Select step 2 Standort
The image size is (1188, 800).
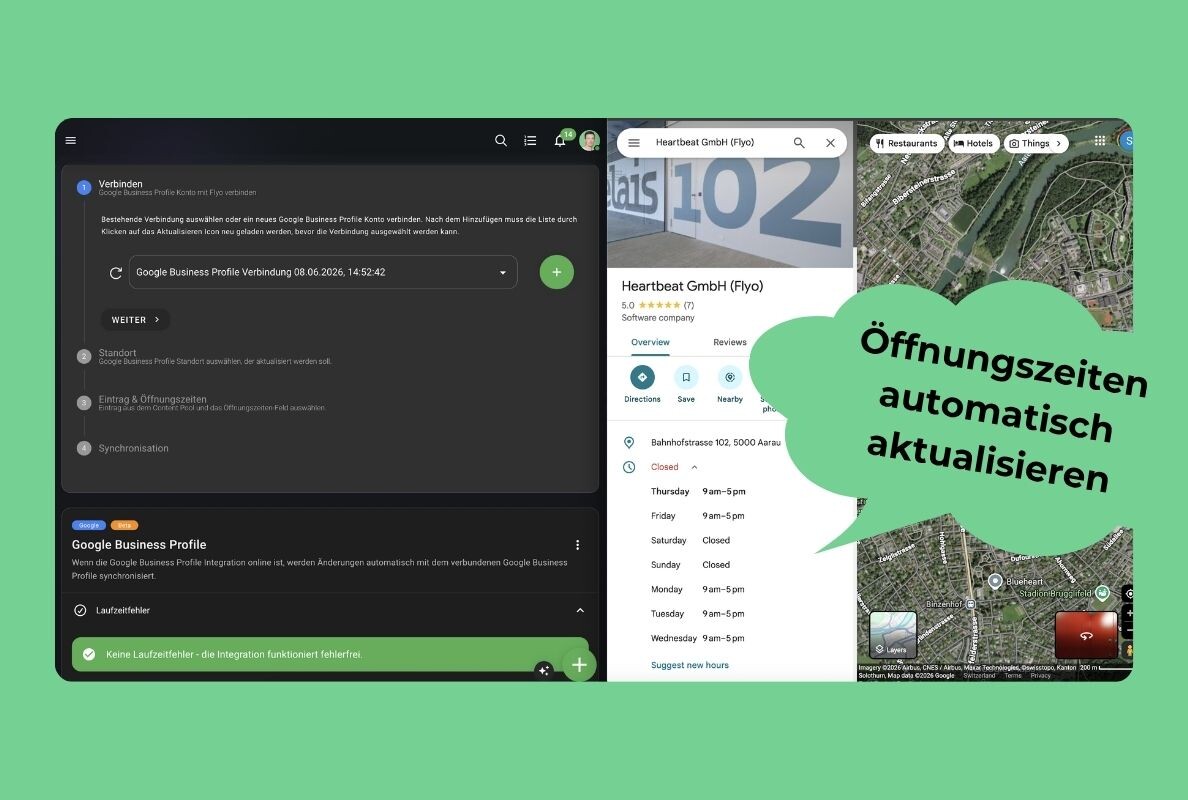point(117,353)
